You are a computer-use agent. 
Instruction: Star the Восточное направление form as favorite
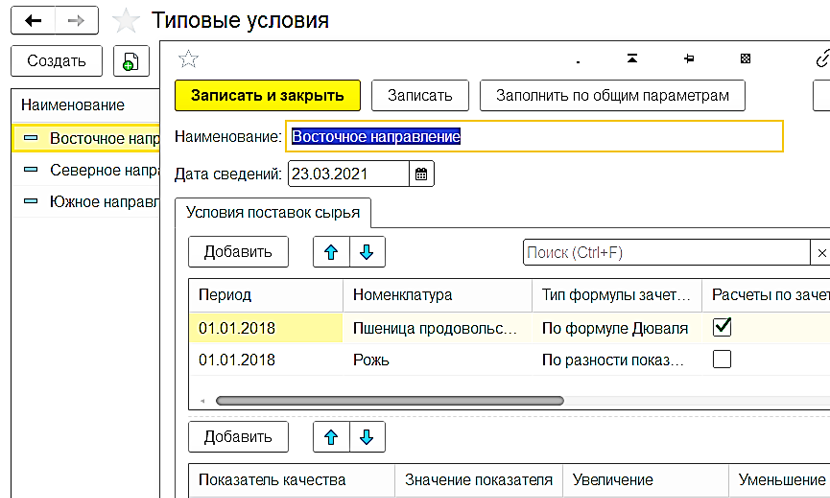click(188, 59)
